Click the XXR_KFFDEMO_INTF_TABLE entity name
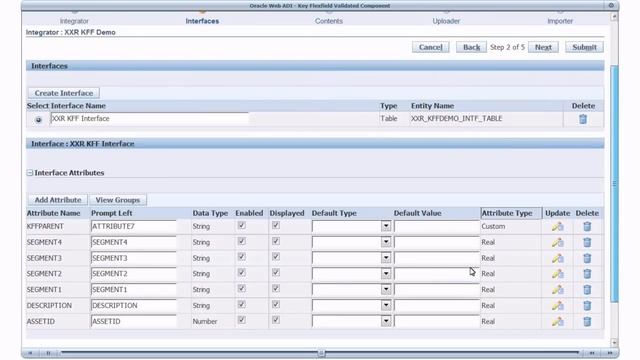Screen dimensions: 640x360 [x=456, y=118]
